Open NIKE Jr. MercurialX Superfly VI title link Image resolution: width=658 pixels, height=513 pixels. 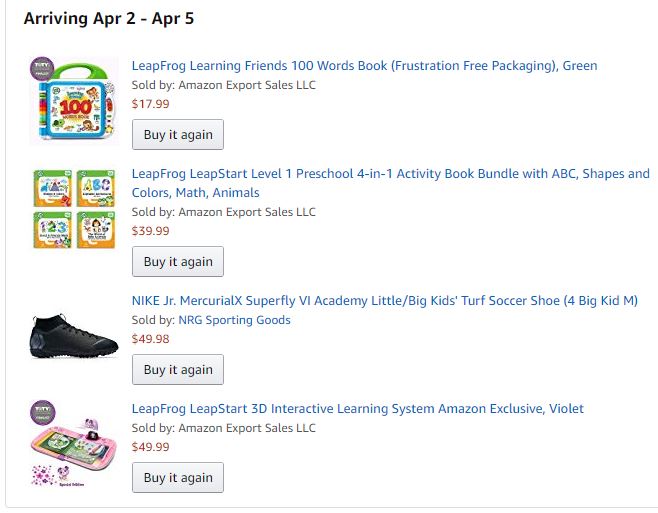pos(384,300)
